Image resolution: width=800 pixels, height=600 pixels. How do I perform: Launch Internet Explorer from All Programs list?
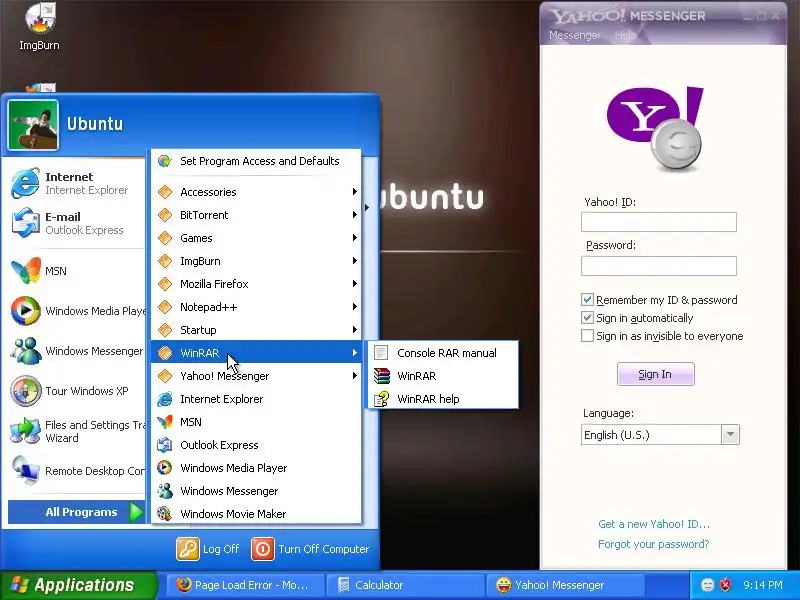[256, 399]
